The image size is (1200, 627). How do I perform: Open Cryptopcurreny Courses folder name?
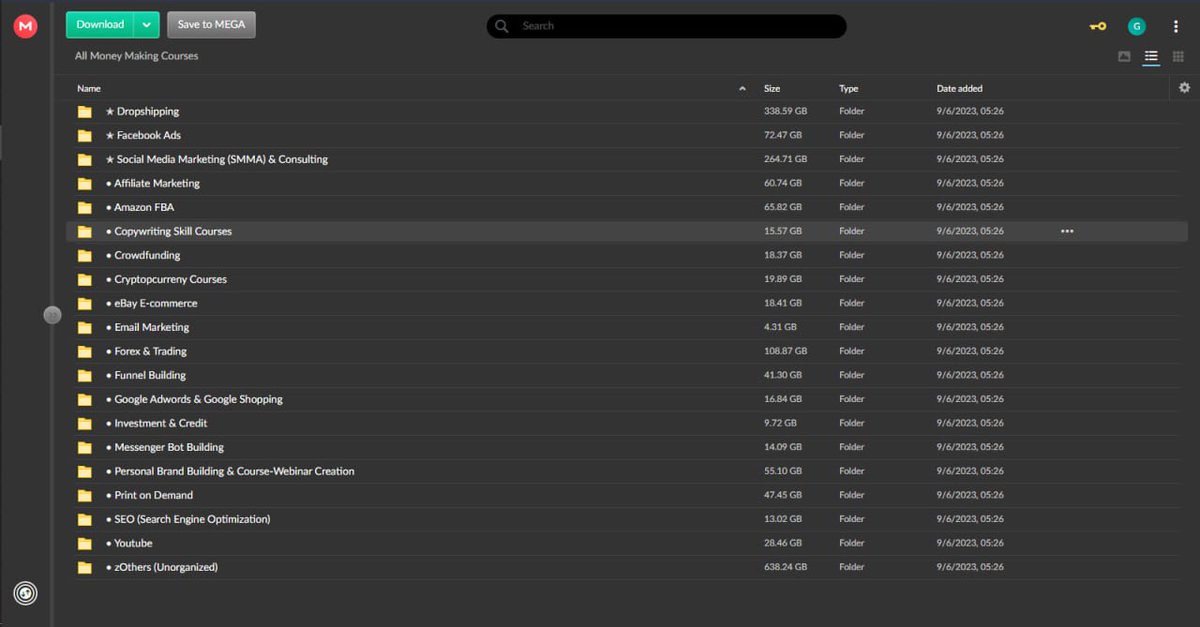point(166,279)
